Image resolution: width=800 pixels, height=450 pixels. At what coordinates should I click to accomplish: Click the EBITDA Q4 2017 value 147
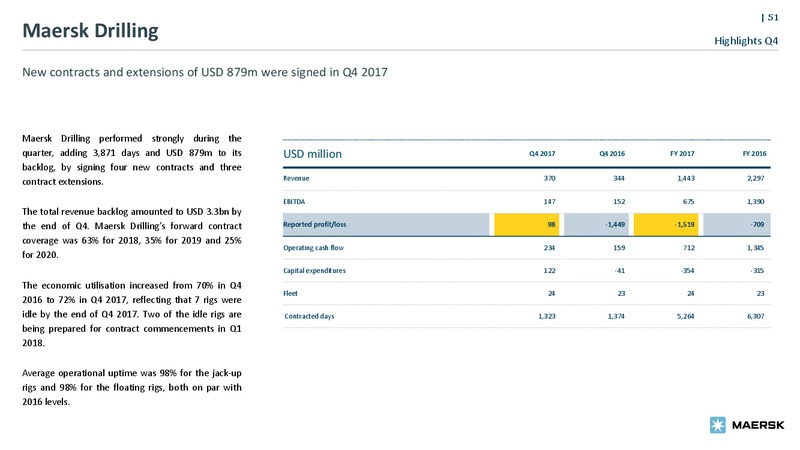(549, 202)
